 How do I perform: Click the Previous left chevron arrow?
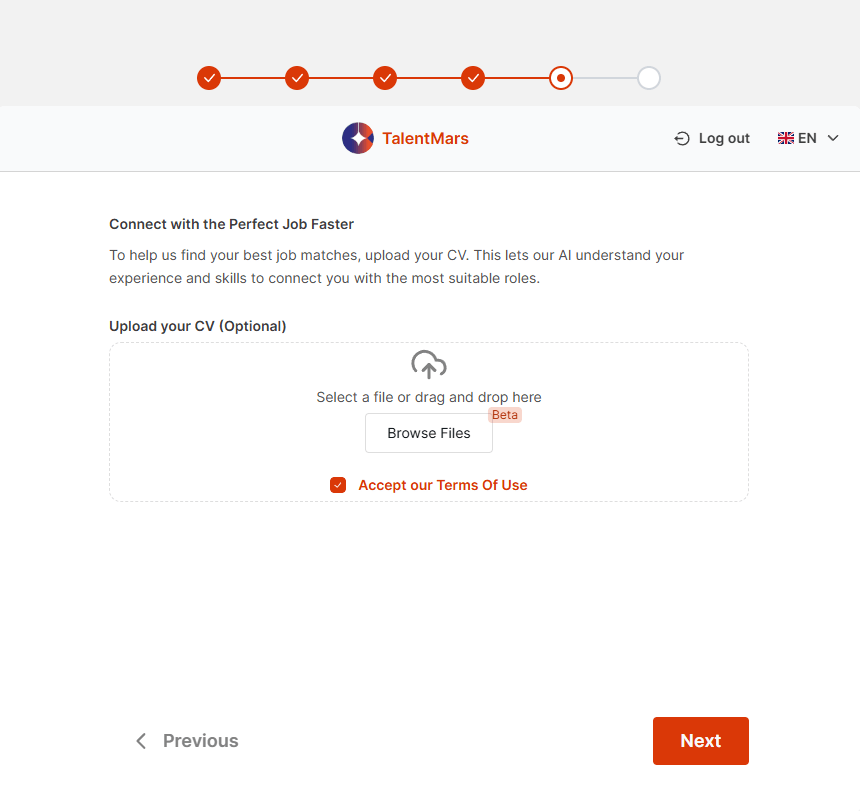click(141, 741)
